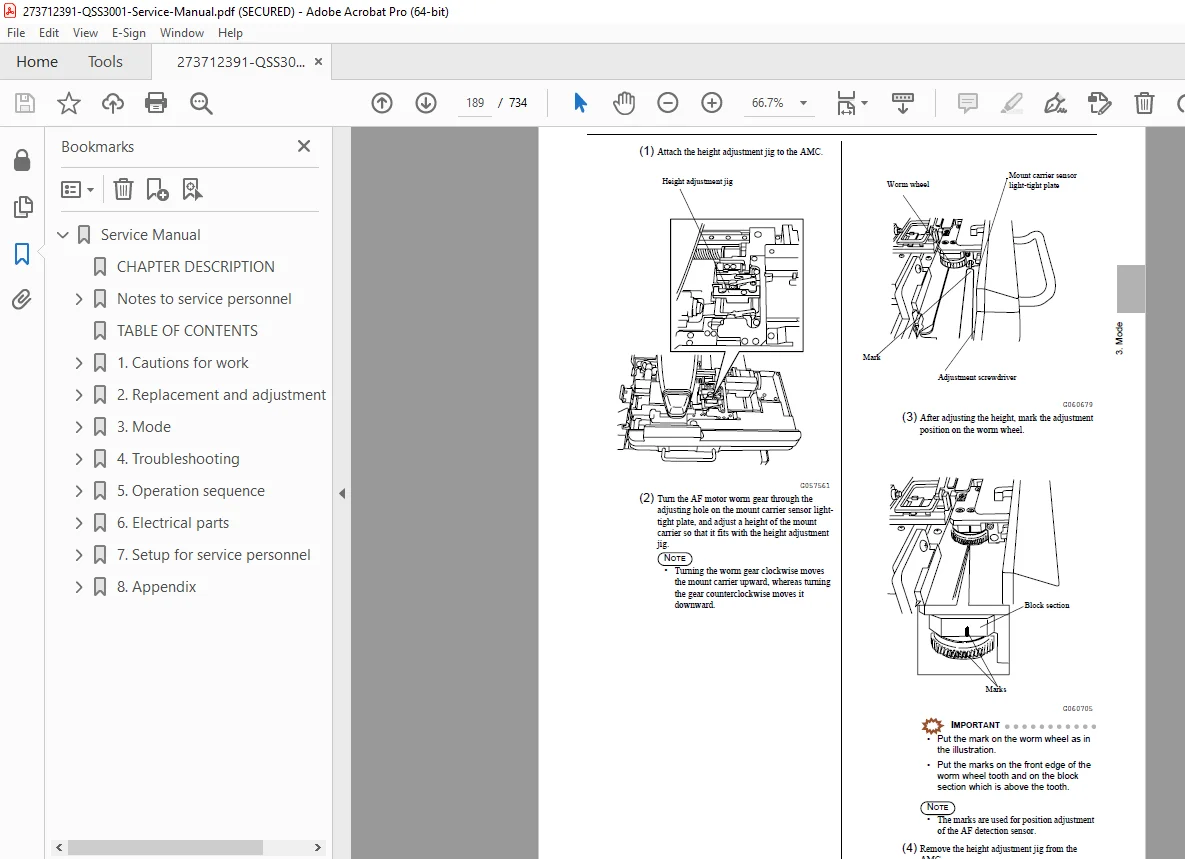Choose the Selection arrow tool
The image size is (1185, 859).
point(580,103)
